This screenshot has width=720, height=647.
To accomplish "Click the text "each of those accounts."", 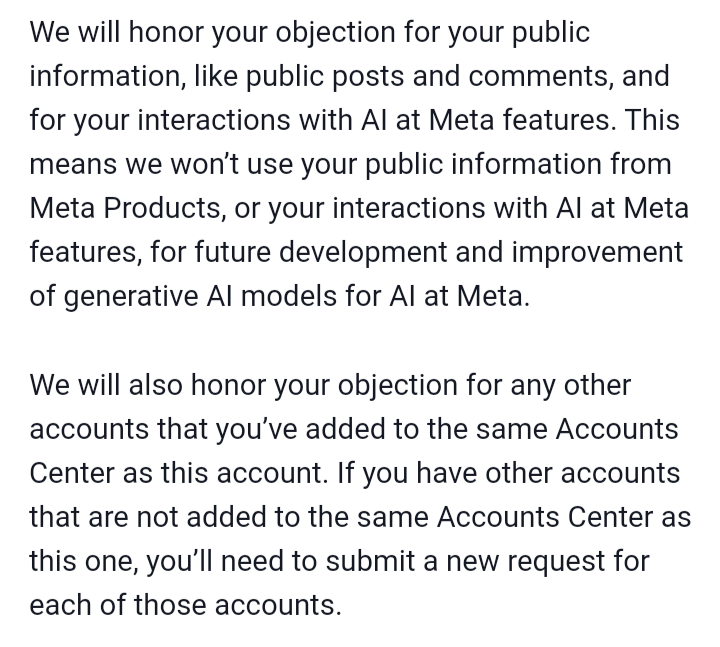I will pos(186,605).
